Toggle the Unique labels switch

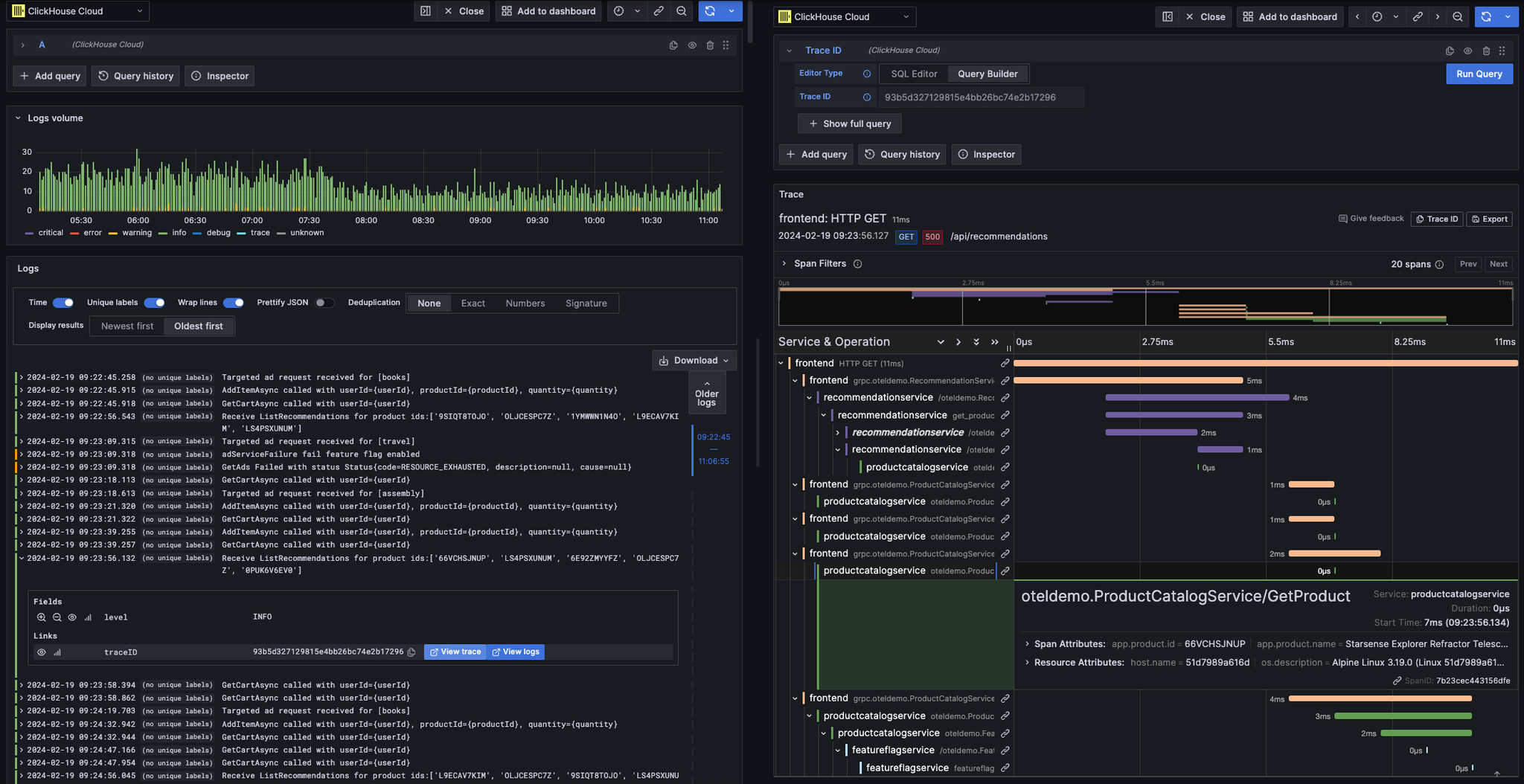[x=155, y=303]
